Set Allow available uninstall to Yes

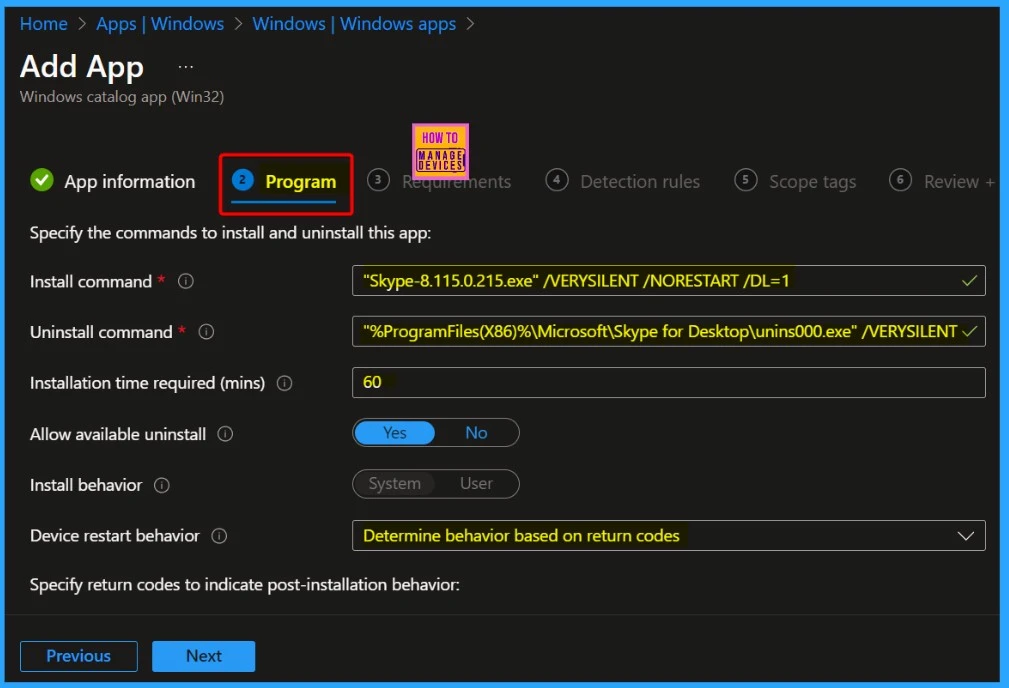pos(394,432)
